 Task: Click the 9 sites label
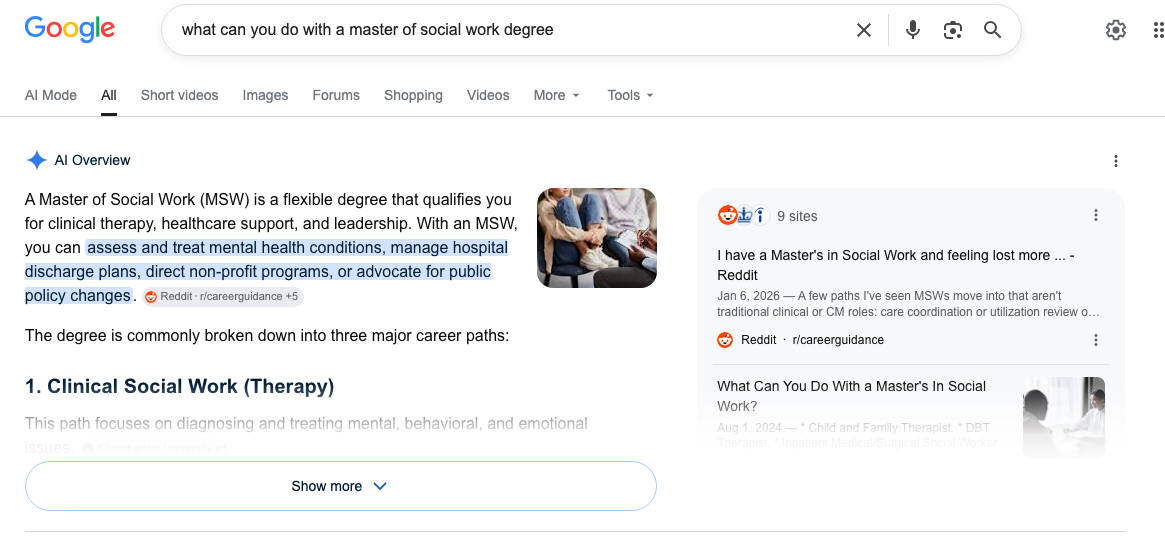(797, 216)
